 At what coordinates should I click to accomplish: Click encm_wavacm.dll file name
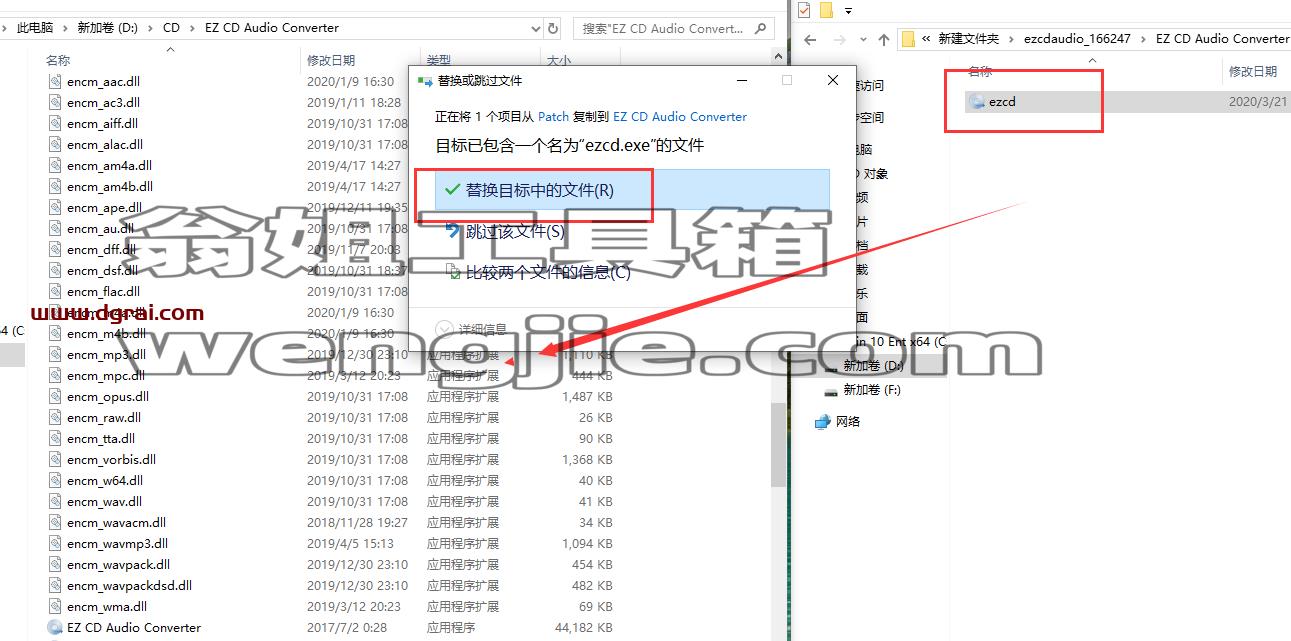pyautogui.click(x=117, y=523)
